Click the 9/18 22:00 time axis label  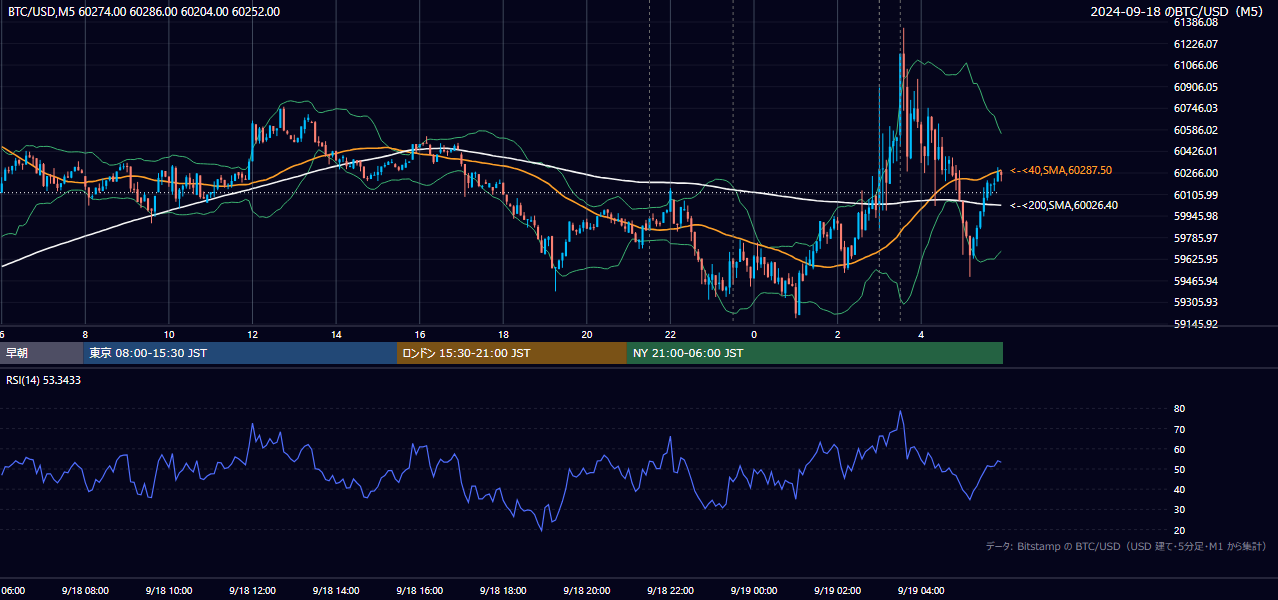click(x=670, y=591)
